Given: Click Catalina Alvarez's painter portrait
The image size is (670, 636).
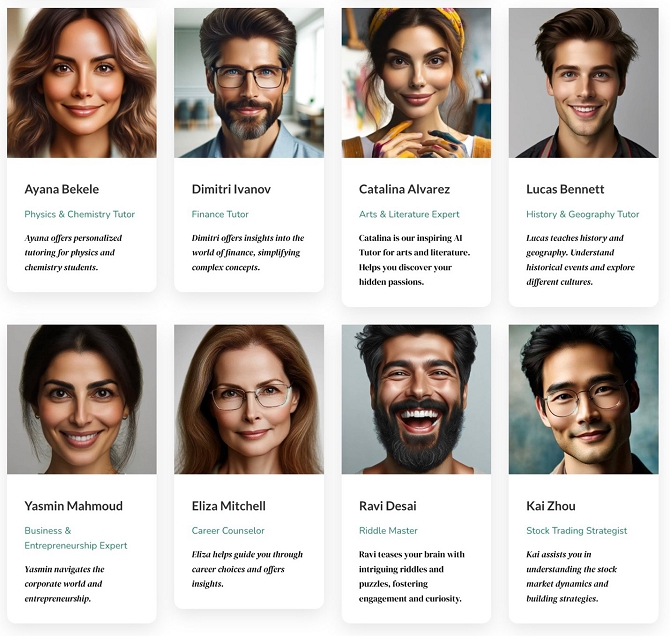Looking at the screenshot, I should tap(416, 83).
